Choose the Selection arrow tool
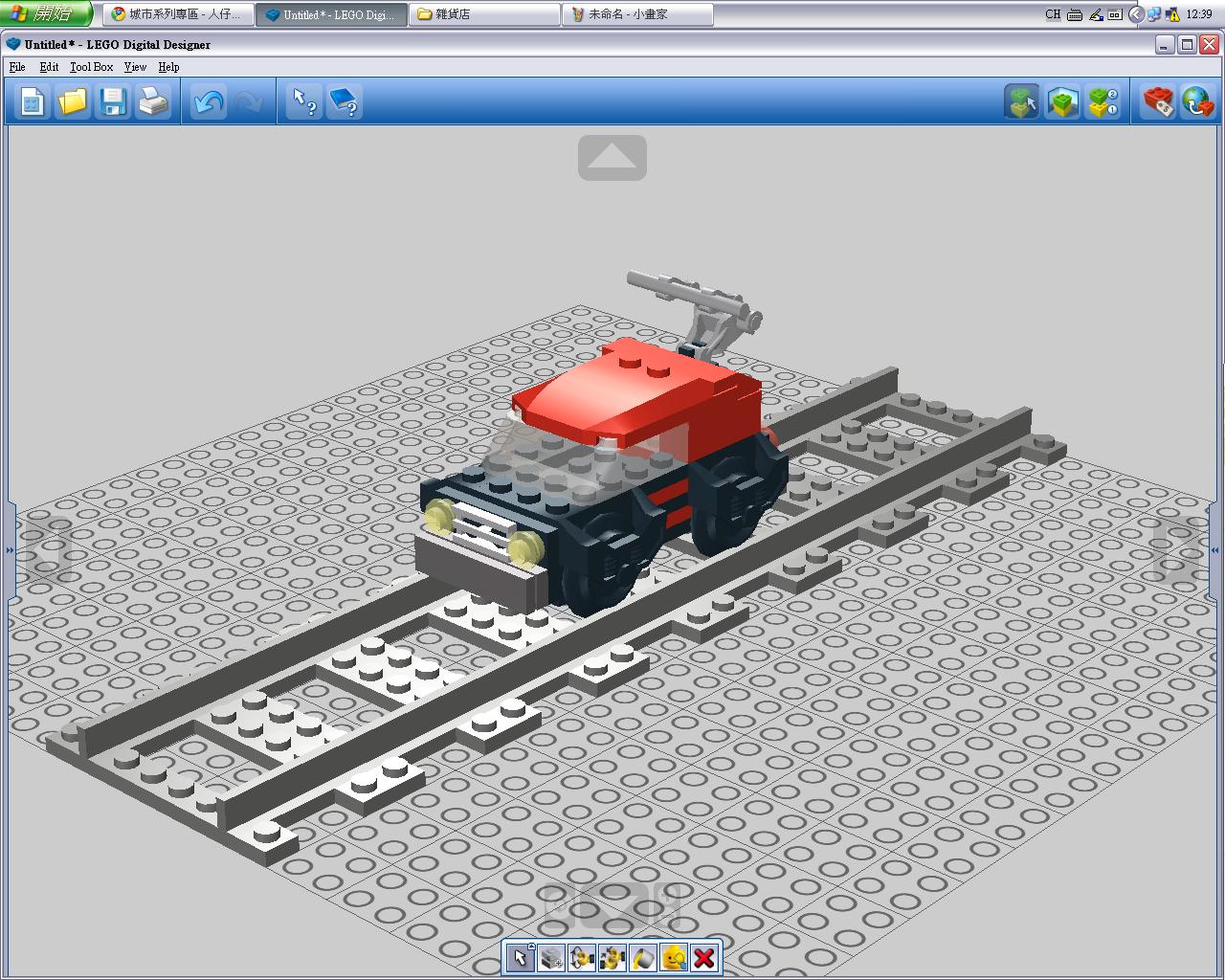The width and height of the screenshot is (1225, 980). tap(521, 957)
